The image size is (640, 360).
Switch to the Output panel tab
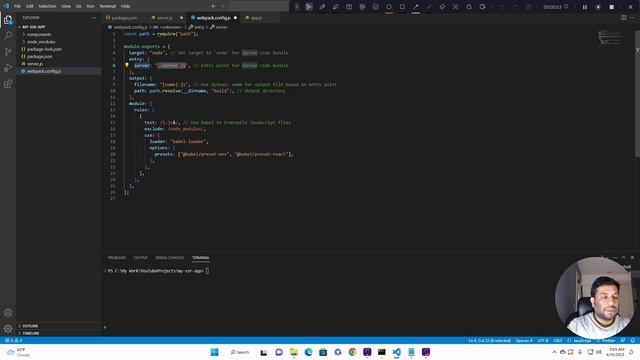[140, 258]
